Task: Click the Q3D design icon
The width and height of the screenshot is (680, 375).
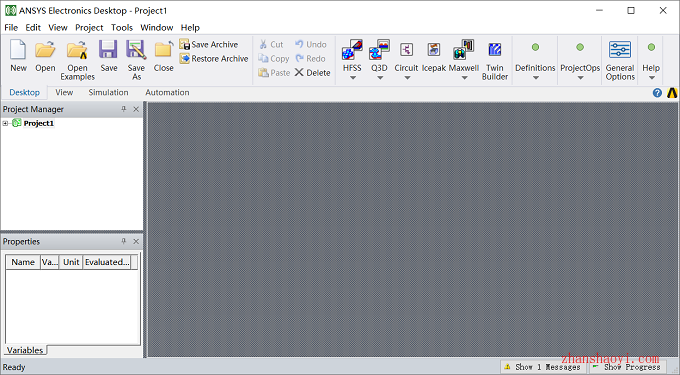Action: (379, 49)
